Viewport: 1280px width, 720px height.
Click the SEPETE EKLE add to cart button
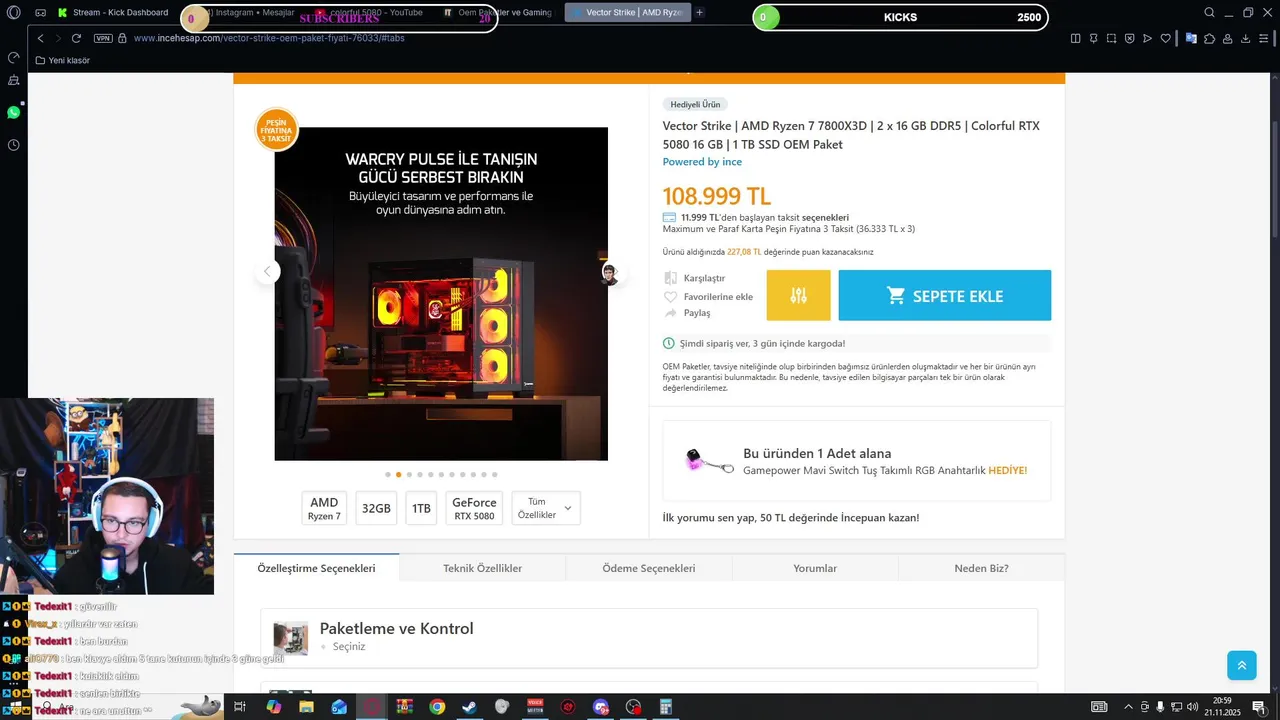[944, 295]
